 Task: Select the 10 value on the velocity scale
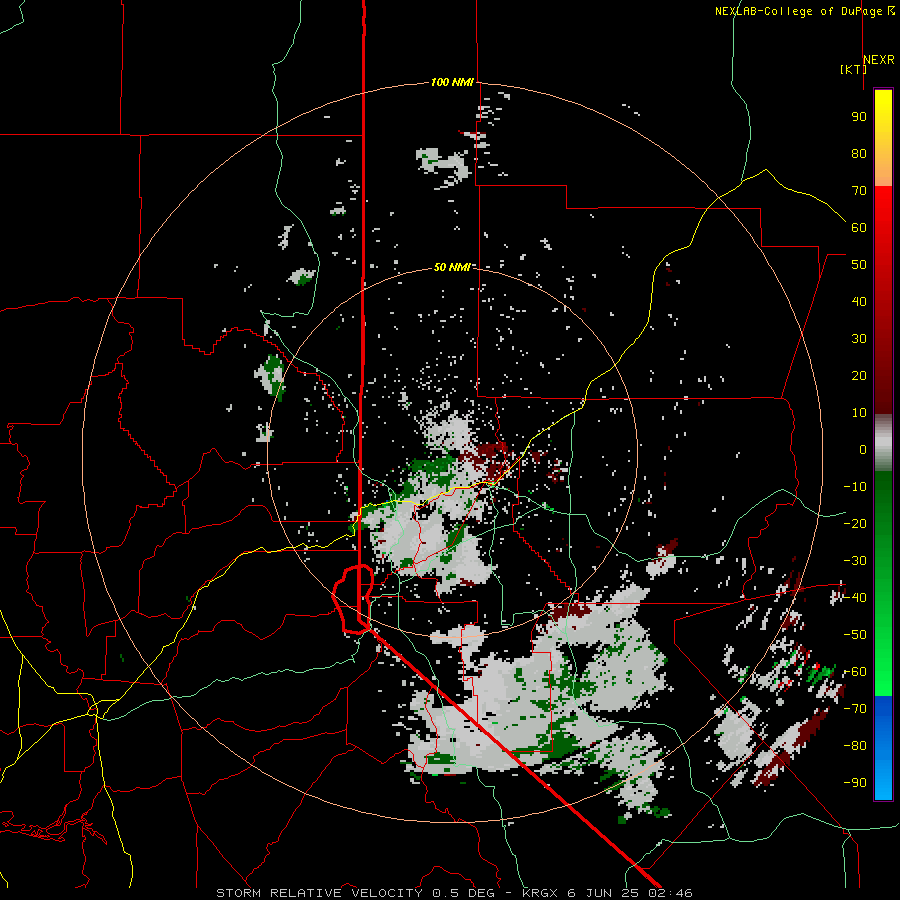coord(859,413)
